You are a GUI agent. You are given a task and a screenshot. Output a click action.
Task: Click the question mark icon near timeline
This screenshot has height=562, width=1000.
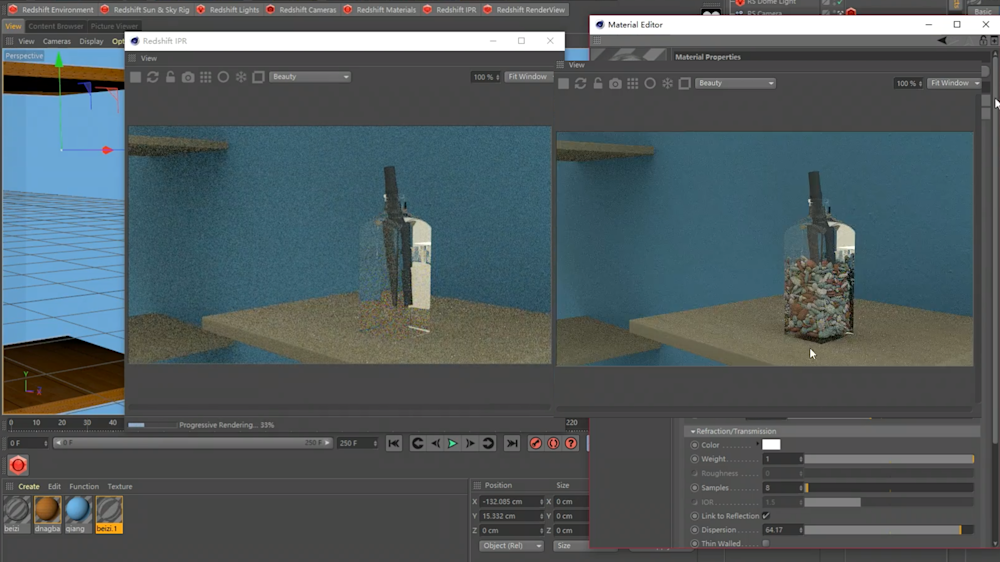tap(571, 443)
